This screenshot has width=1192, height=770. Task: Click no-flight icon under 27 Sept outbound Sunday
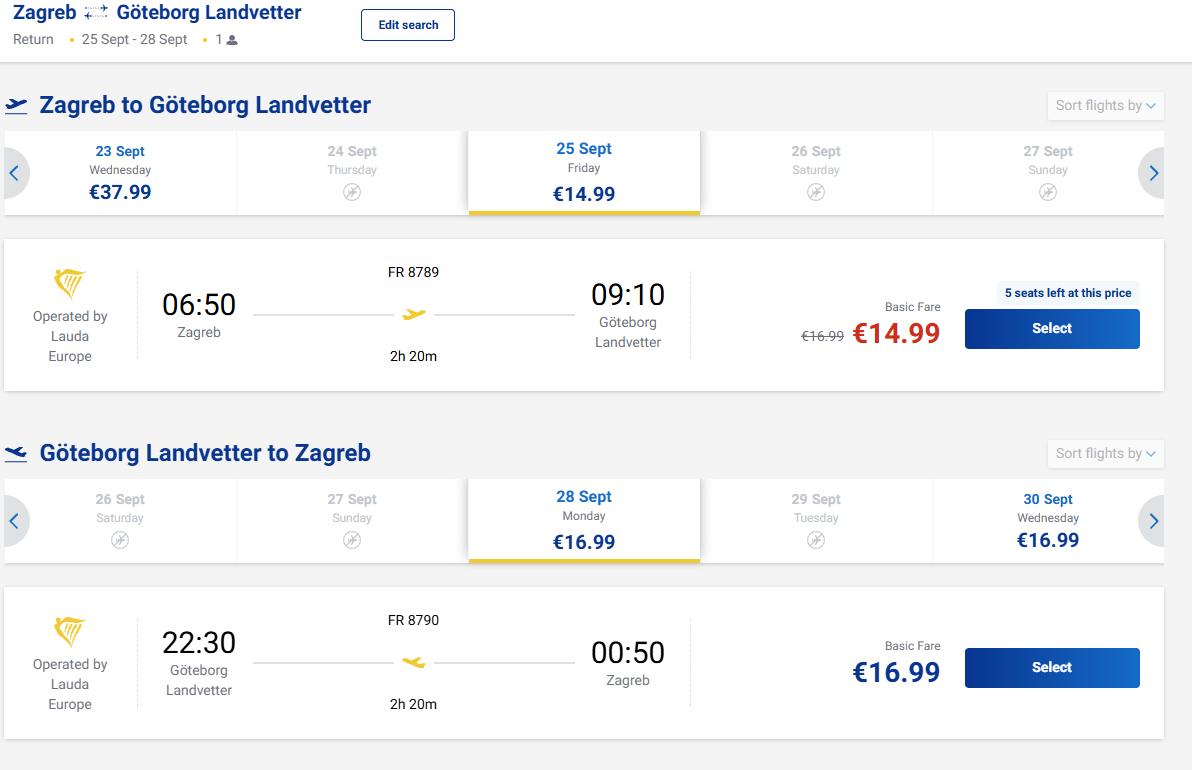[x=1048, y=192]
